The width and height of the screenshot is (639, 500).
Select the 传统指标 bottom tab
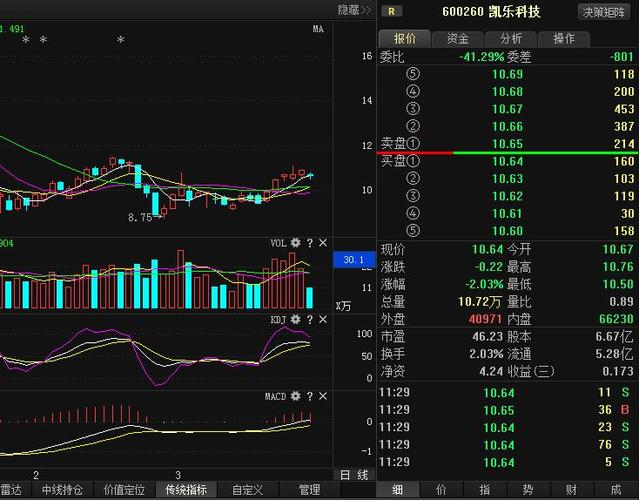tap(186, 489)
